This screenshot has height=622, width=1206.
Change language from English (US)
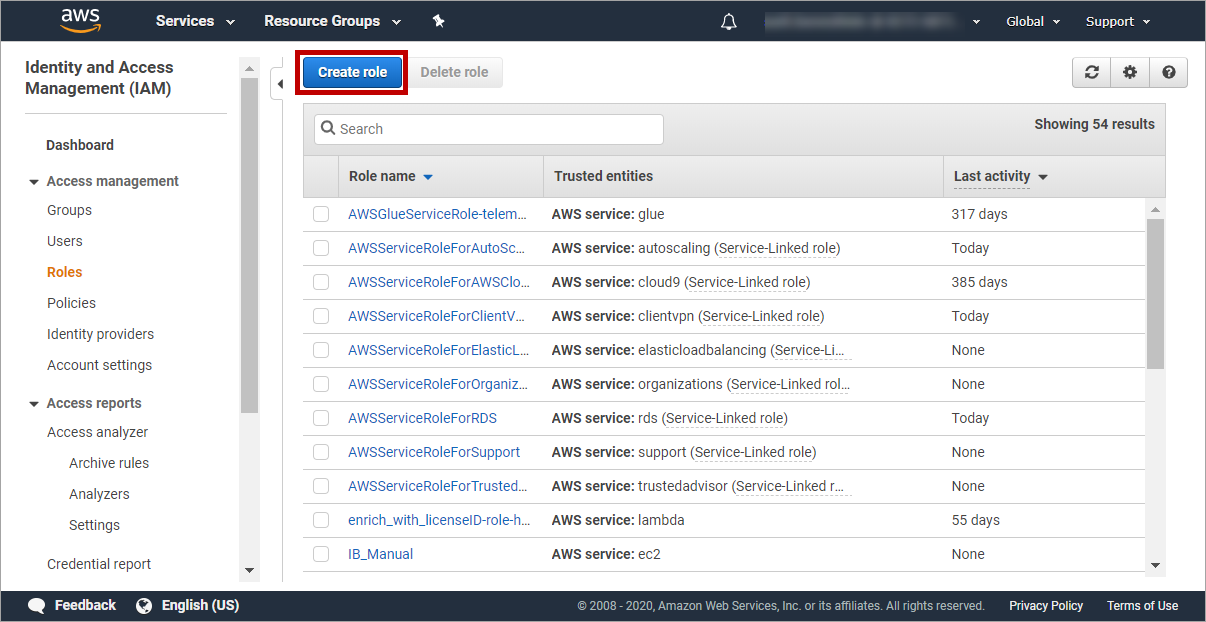pyautogui.click(x=200, y=606)
